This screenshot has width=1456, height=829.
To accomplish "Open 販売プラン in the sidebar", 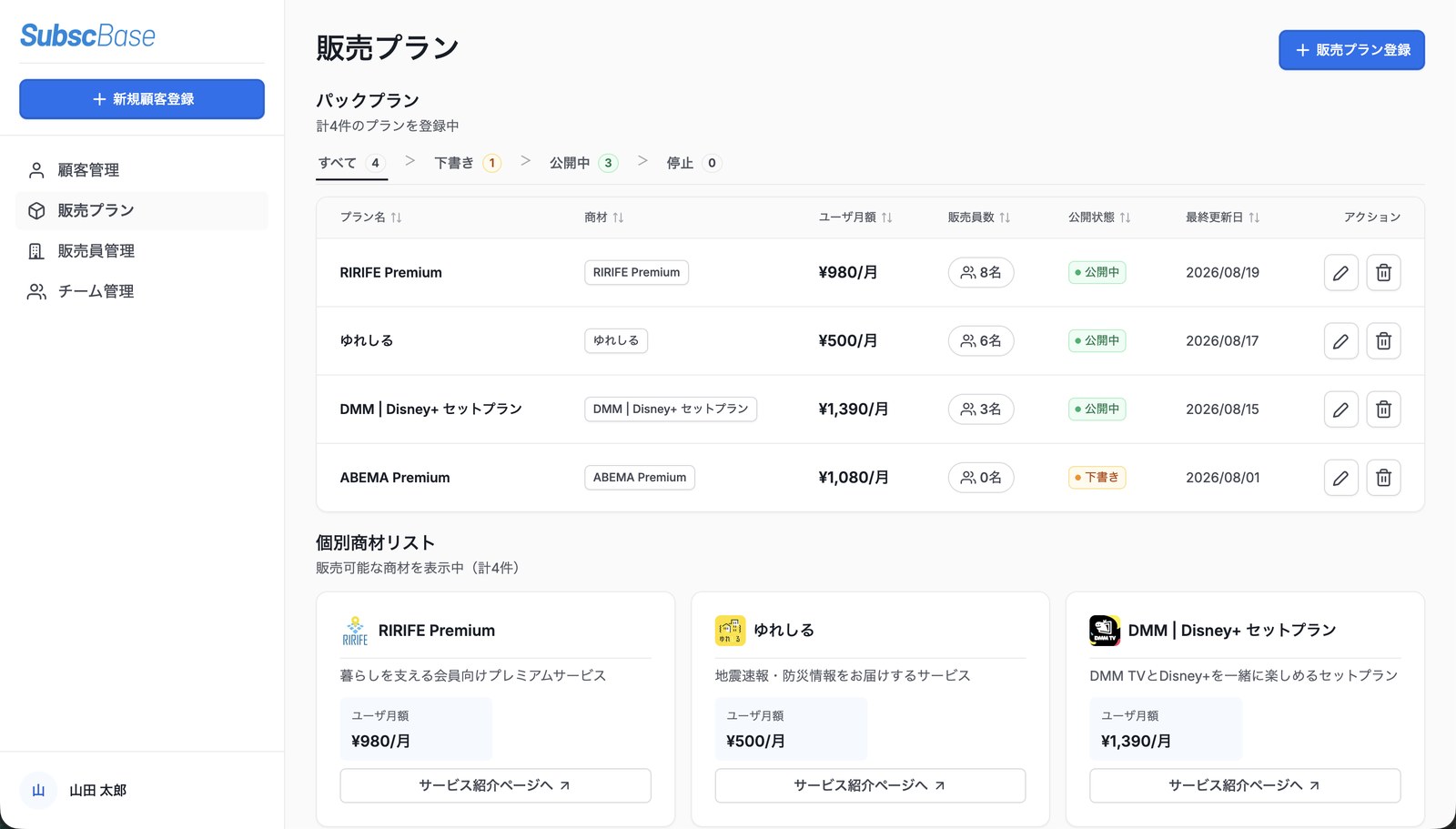I will [x=142, y=210].
